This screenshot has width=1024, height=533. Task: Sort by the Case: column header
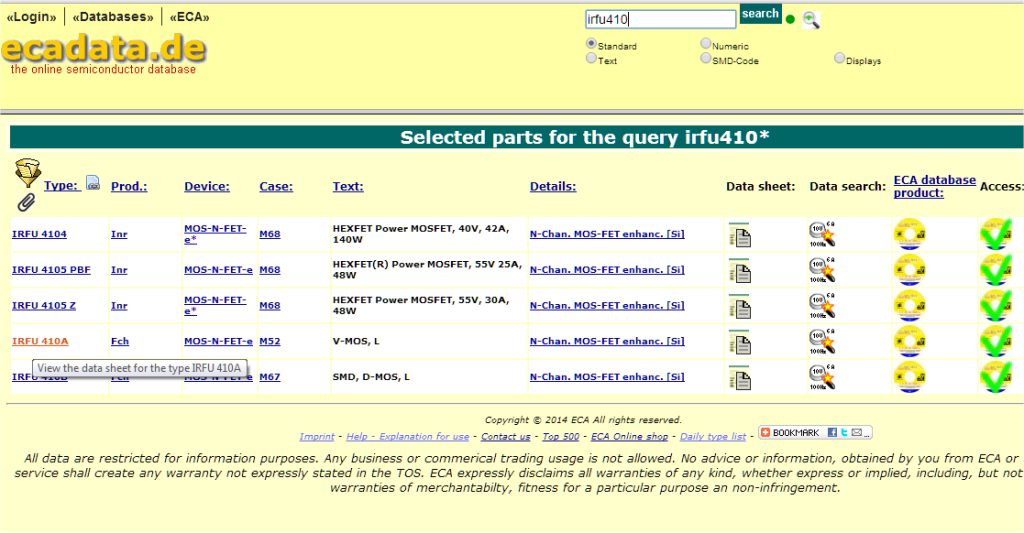276,186
